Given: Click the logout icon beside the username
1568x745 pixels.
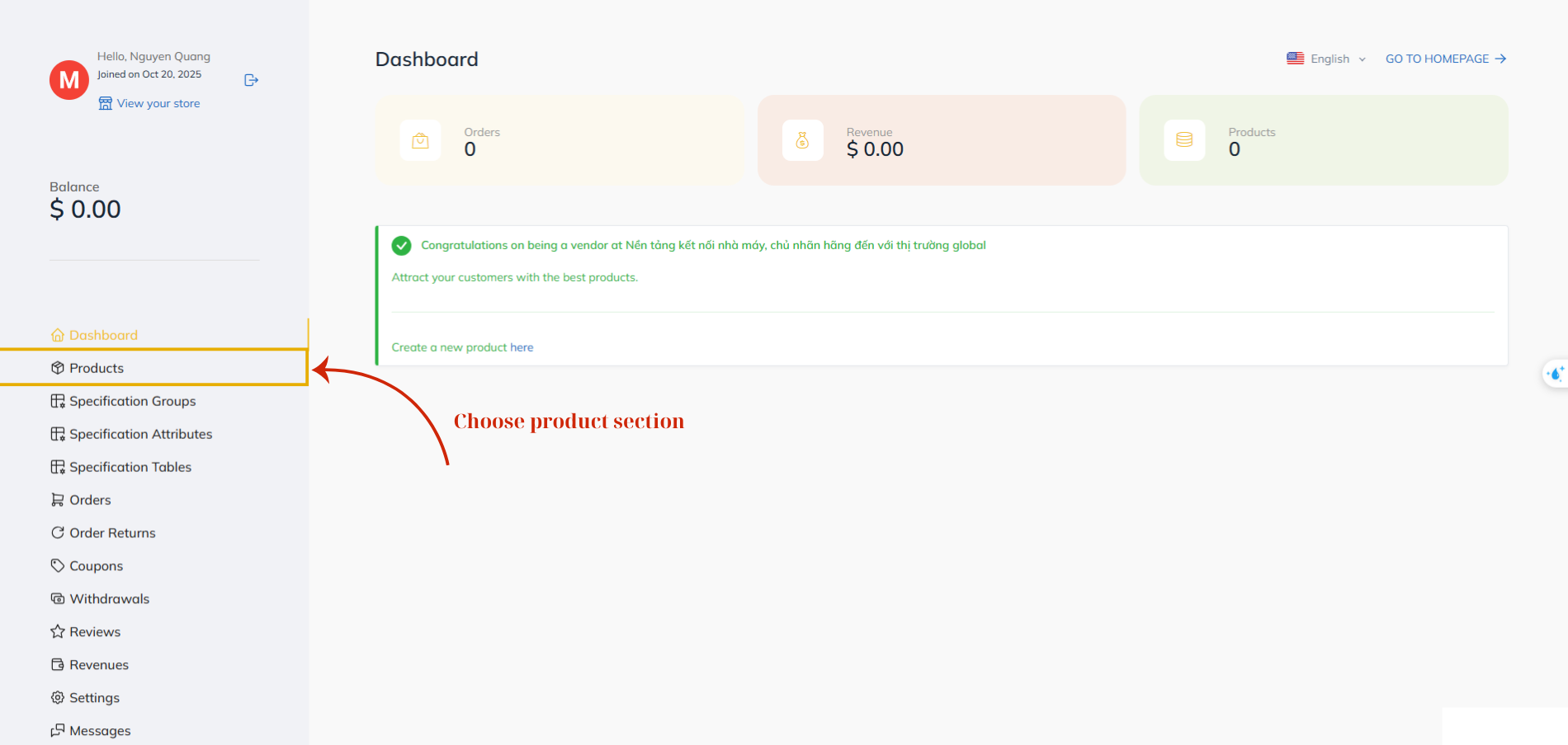Looking at the screenshot, I should click(x=252, y=80).
